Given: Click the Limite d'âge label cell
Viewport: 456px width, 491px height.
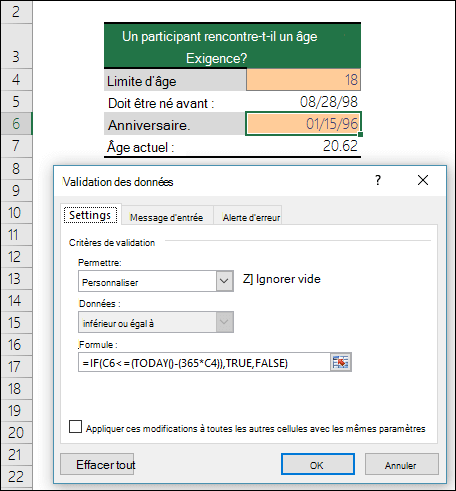Looking at the screenshot, I should pos(175,80).
